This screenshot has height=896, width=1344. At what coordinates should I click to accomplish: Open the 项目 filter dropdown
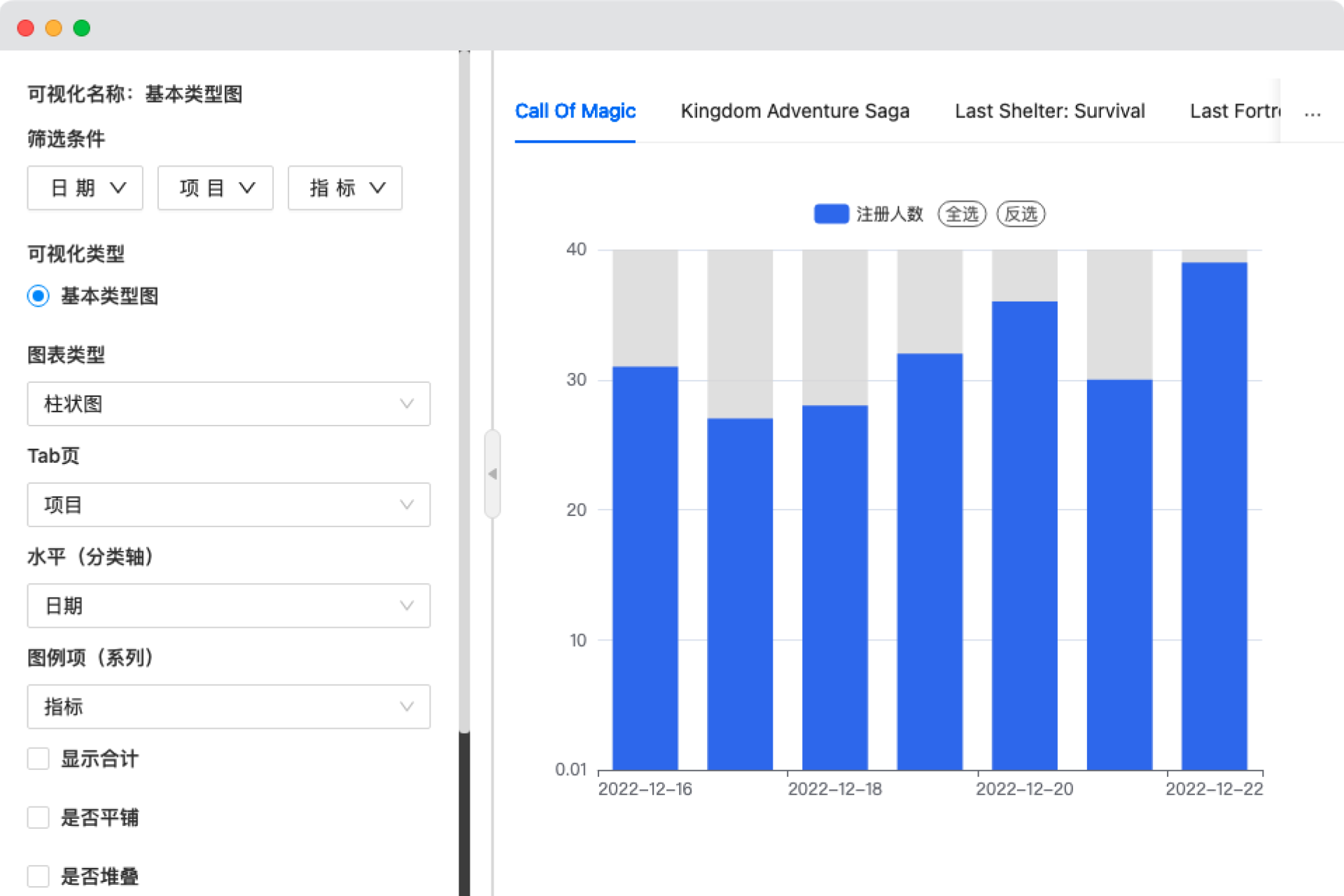click(x=216, y=188)
